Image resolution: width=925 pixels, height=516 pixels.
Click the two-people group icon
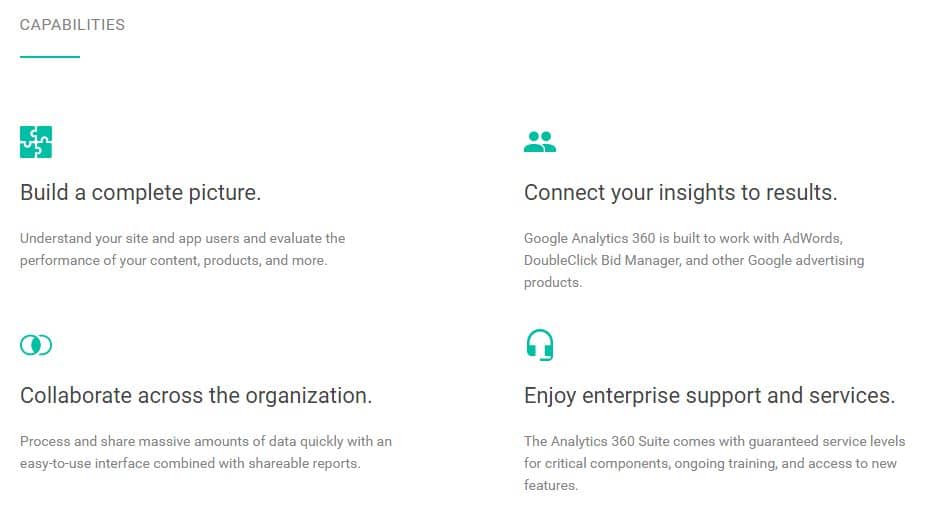coord(540,142)
